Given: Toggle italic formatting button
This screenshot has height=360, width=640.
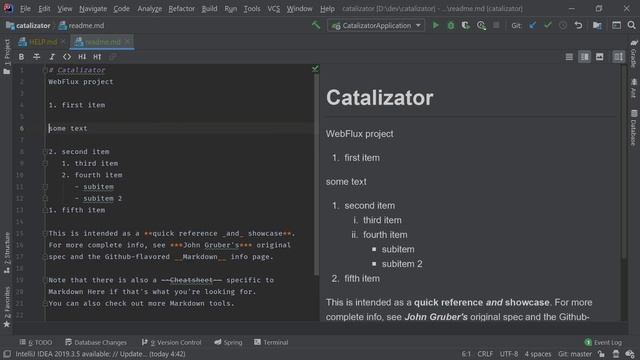Looking at the screenshot, I should click(52, 57).
